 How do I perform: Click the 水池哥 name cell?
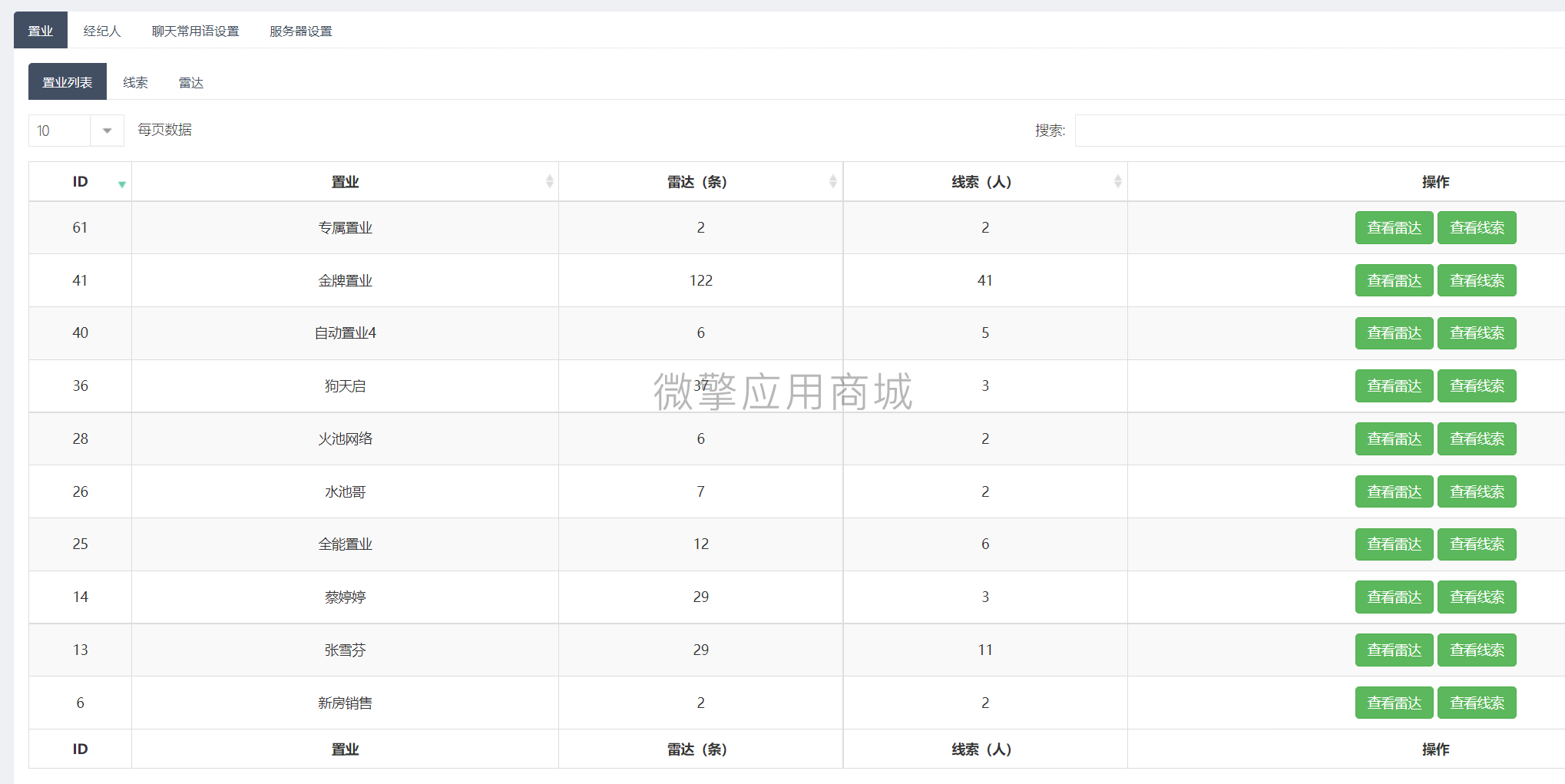(345, 491)
